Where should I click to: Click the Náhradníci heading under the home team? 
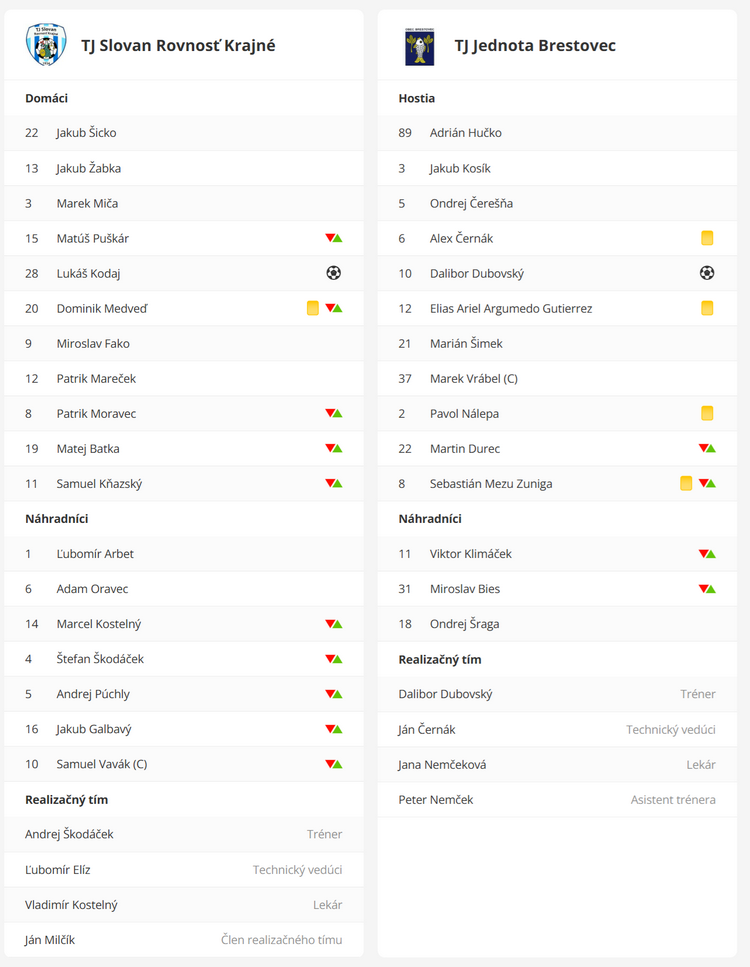(59, 519)
